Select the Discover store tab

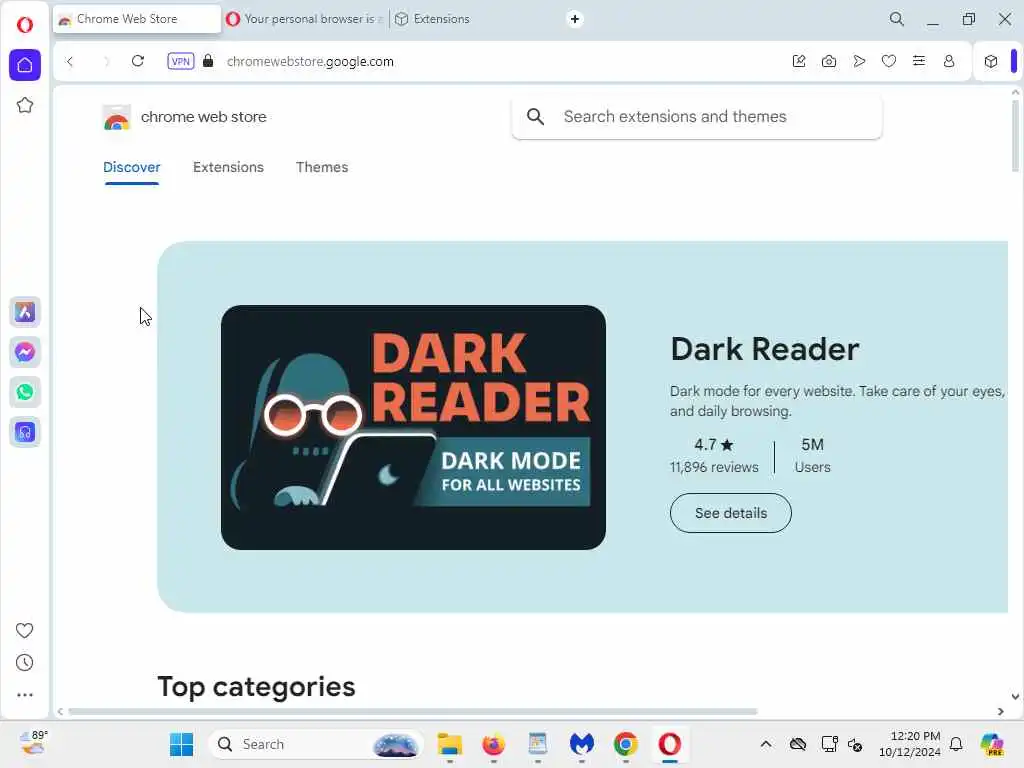pyautogui.click(x=131, y=167)
